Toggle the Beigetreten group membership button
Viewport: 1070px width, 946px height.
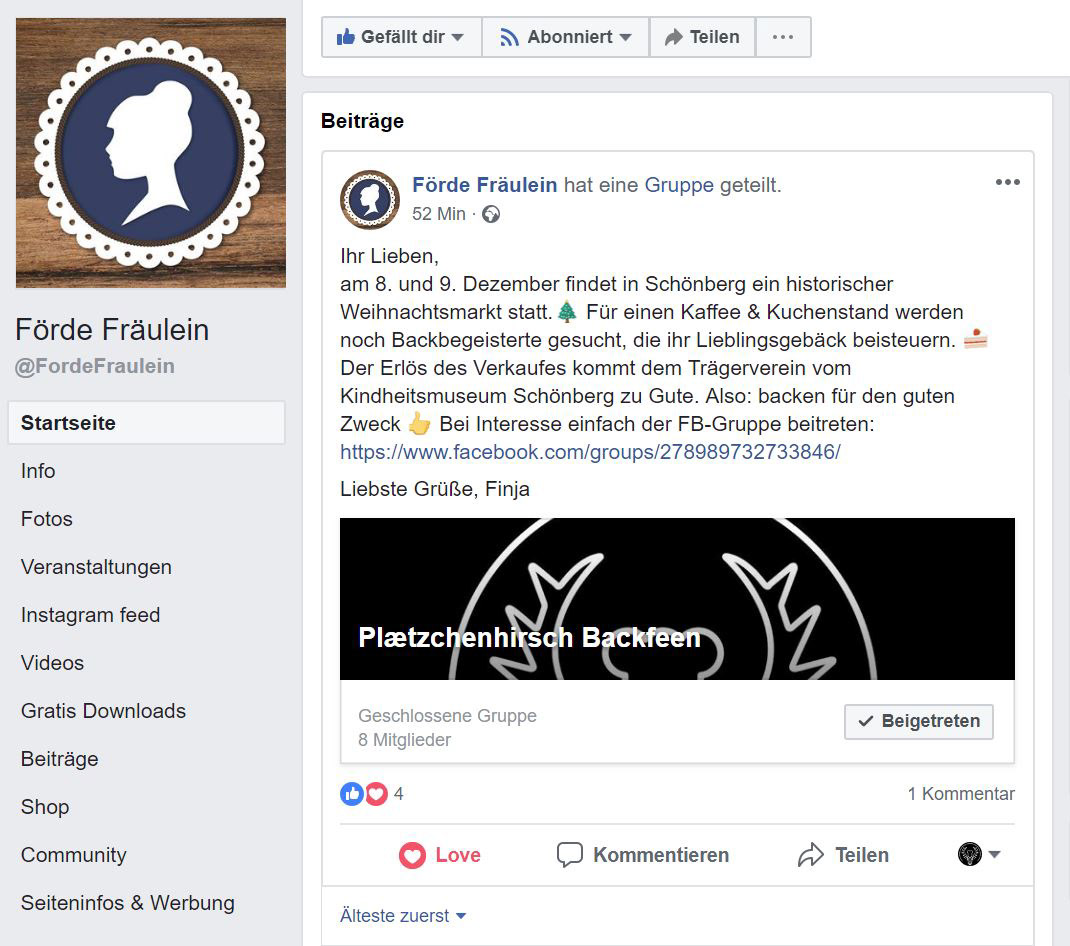[919, 721]
